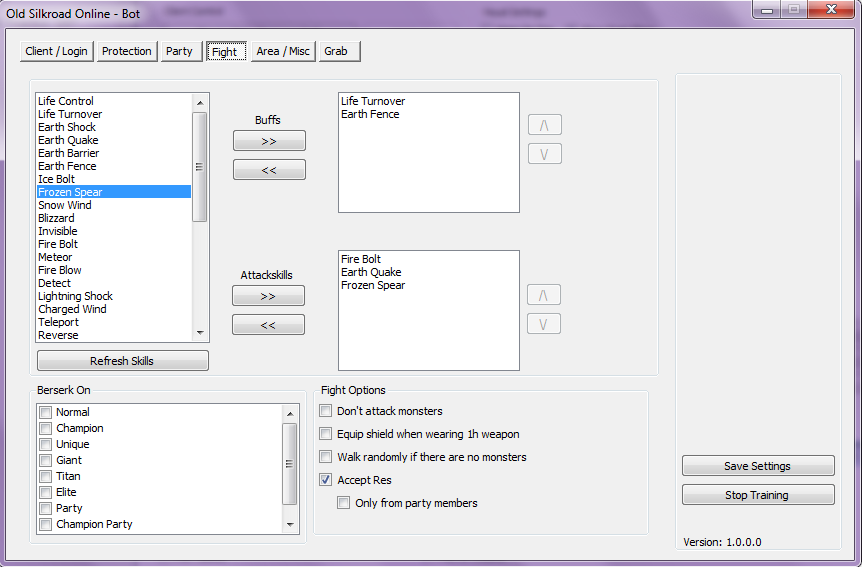The height and width of the screenshot is (567, 862).
Task: Select Earth Barrier skill
Action: 114,153
